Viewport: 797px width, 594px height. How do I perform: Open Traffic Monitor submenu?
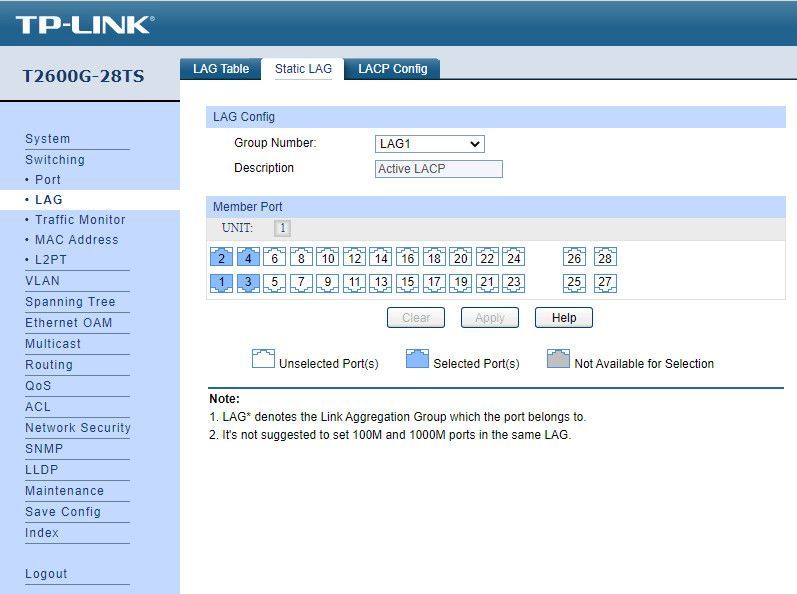pyautogui.click(x=80, y=220)
